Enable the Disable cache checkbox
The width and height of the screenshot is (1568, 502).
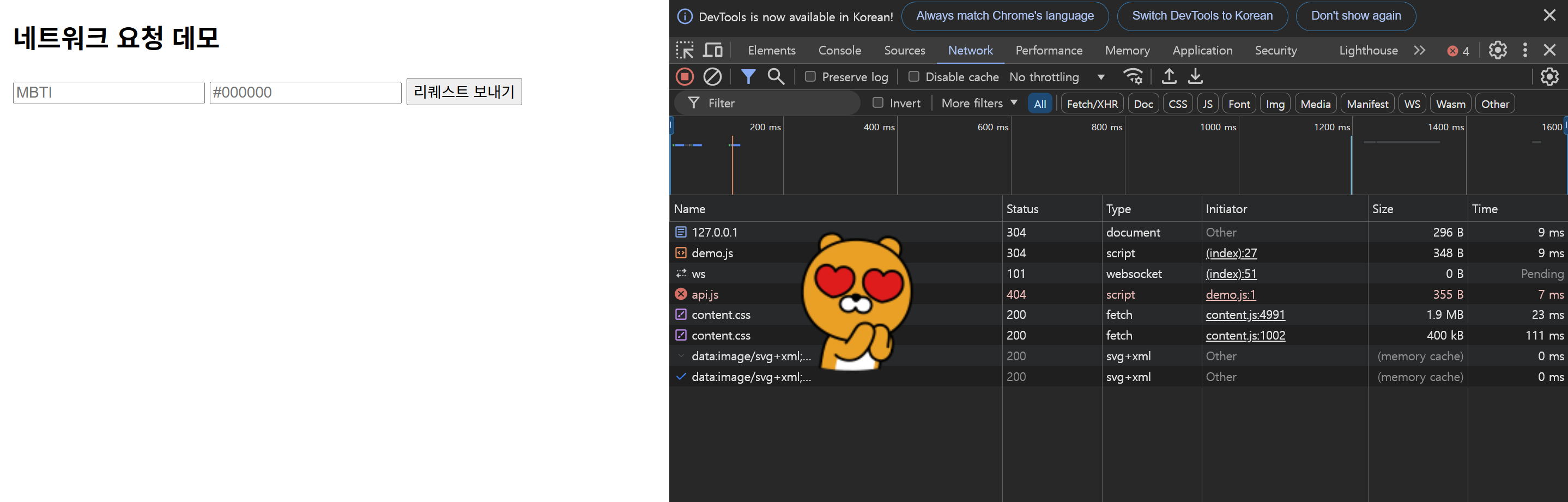(x=913, y=77)
